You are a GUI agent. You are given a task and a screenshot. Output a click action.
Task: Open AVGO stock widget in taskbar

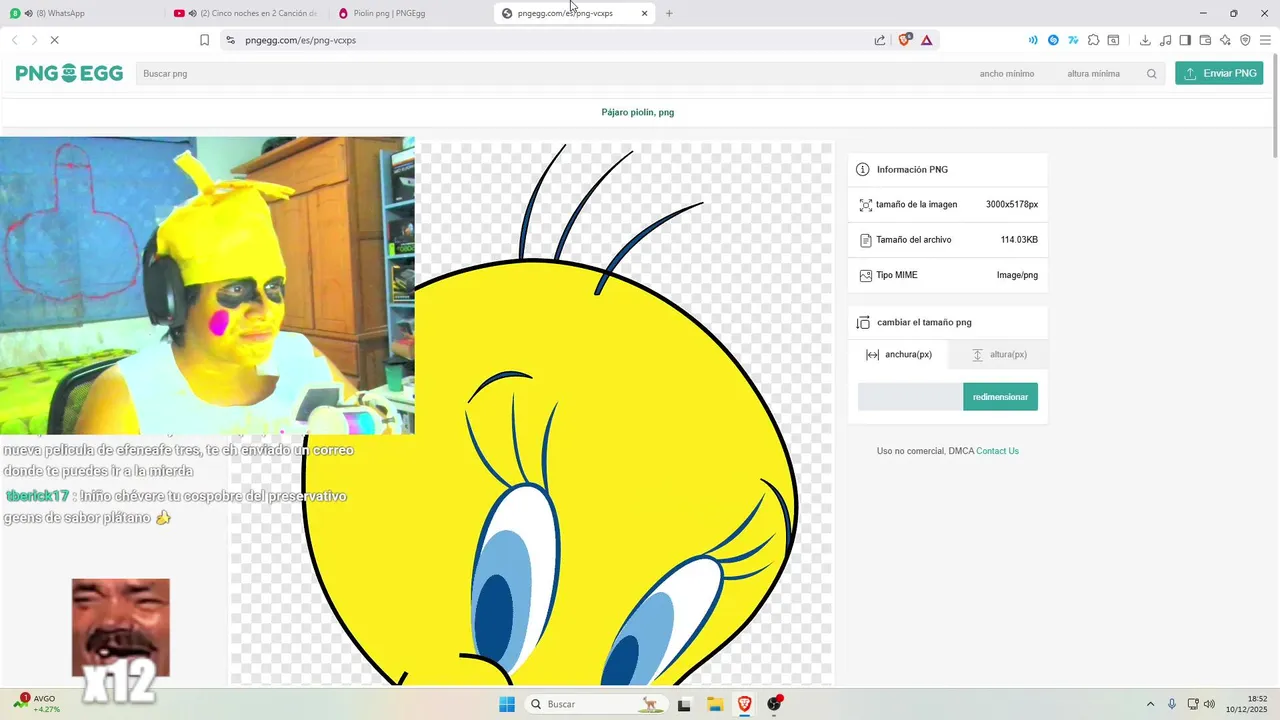tap(38, 704)
